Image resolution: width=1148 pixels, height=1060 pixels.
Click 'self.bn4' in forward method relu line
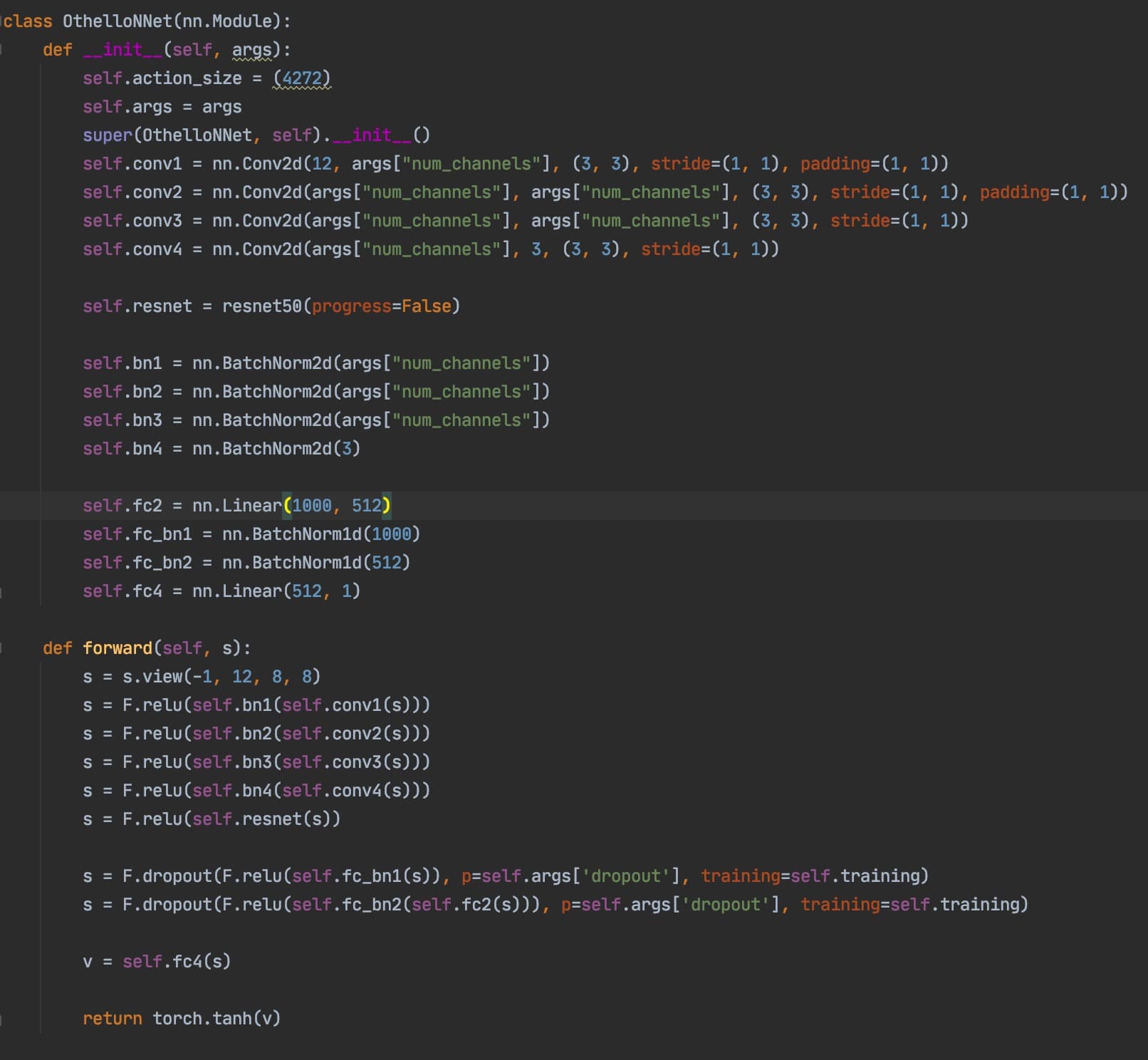pyautogui.click(x=232, y=791)
